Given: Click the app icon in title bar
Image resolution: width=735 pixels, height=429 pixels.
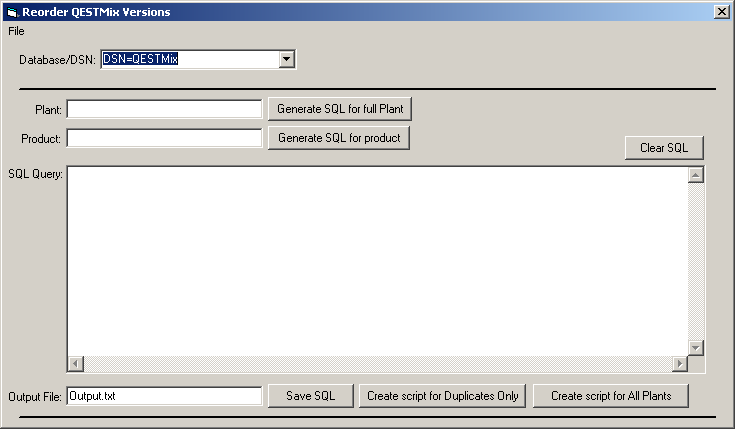Looking at the screenshot, I should pos(11,12).
